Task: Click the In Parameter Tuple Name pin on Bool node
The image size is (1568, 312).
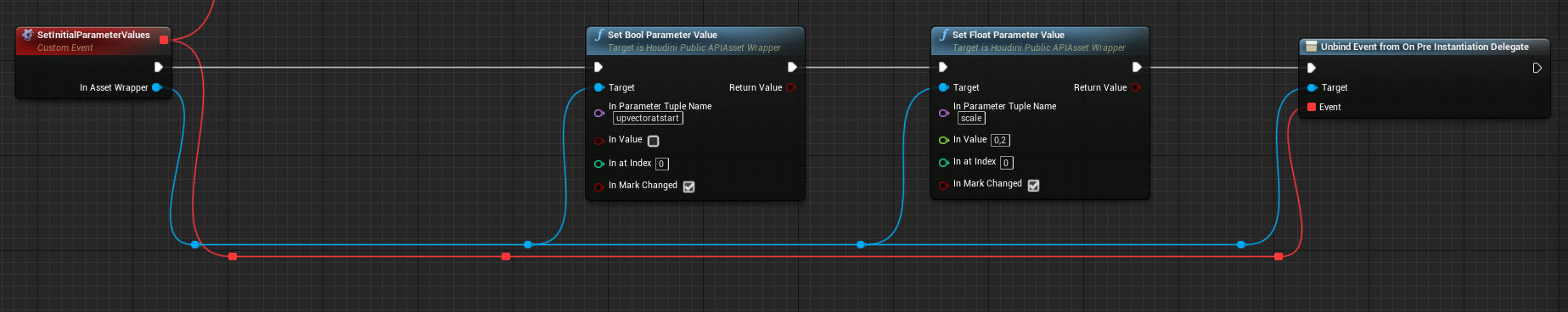Action: [x=599, y=113]
